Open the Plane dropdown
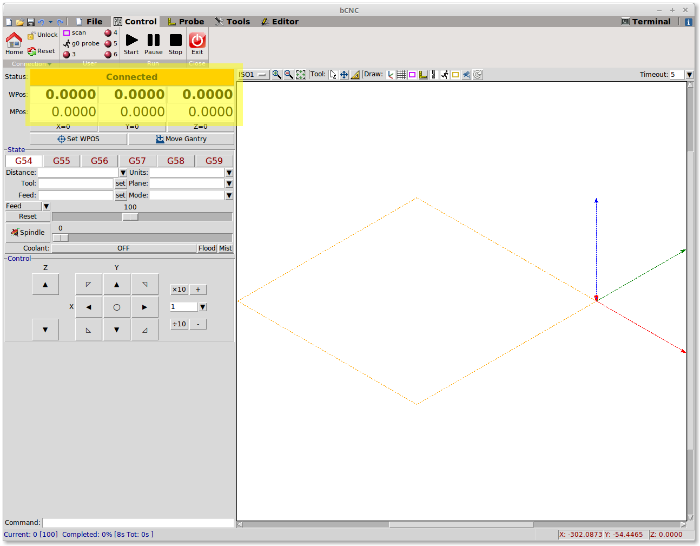This screenshot has width=700, height=546. 229,183
